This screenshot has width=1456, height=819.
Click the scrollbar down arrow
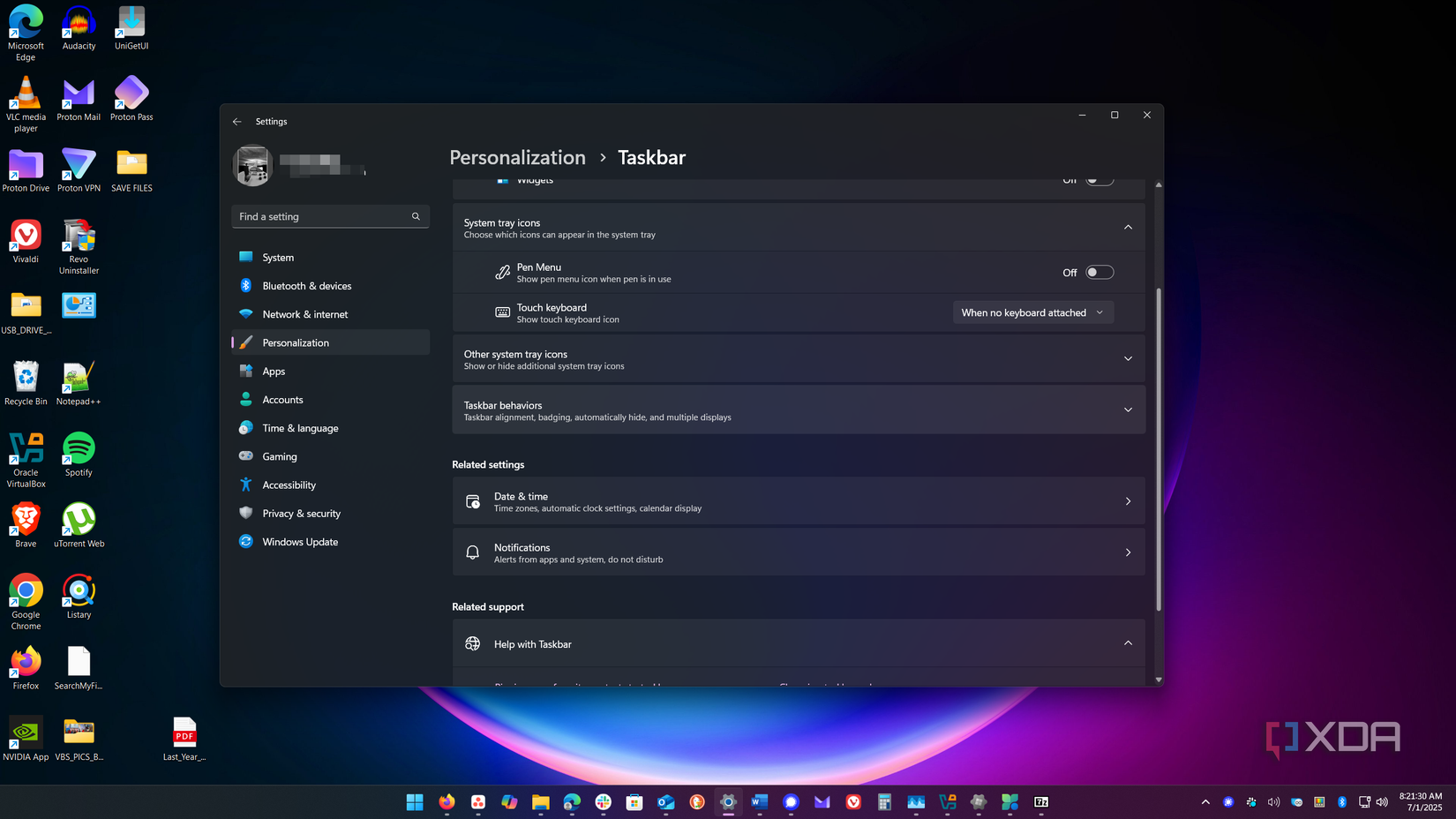tap(1159, 680)
